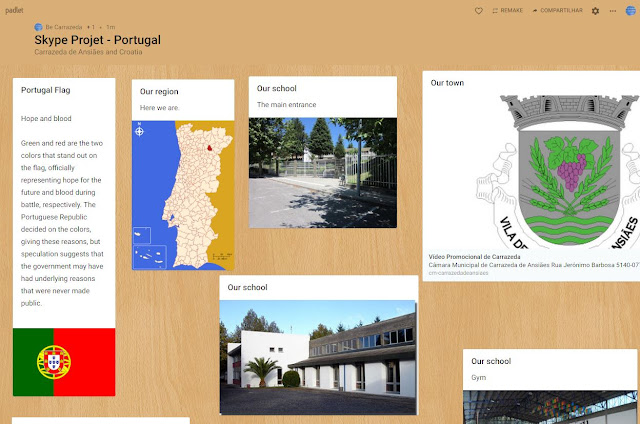Open the white school building photo

[318, 357]
